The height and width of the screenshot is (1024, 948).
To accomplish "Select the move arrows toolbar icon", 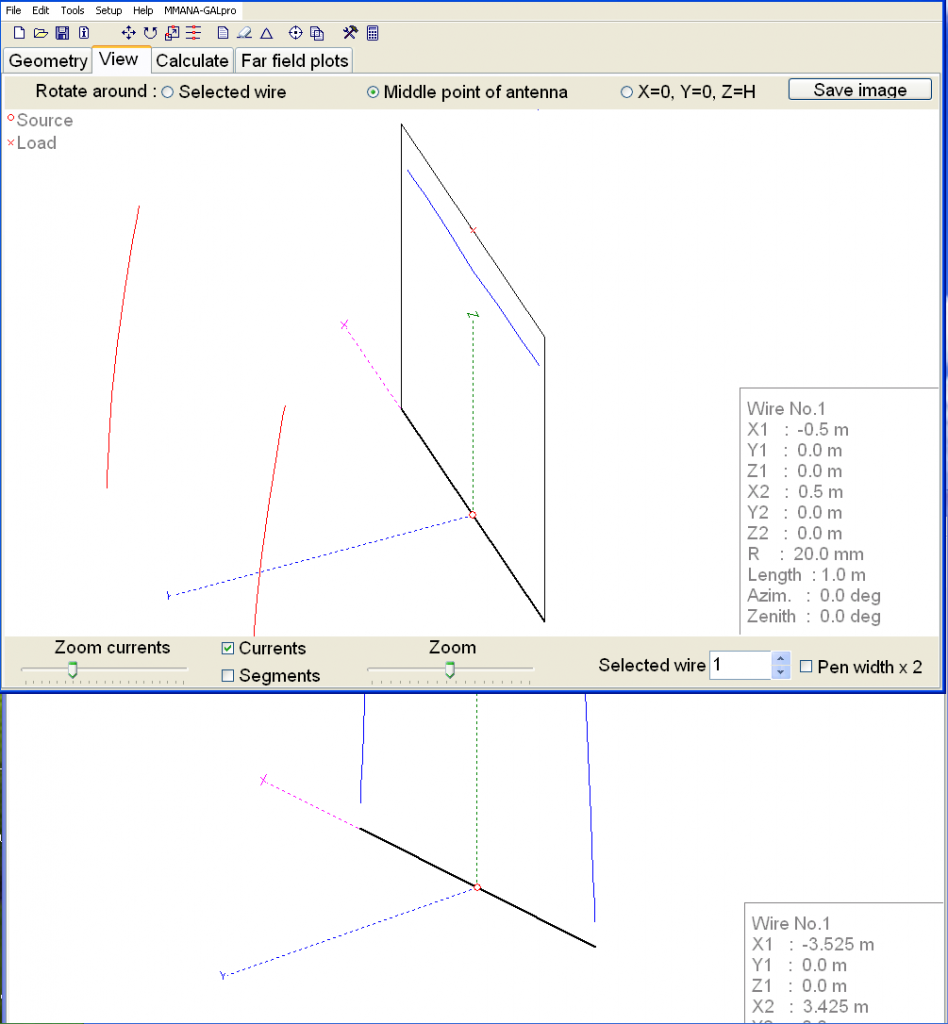I will pos(128,33).
